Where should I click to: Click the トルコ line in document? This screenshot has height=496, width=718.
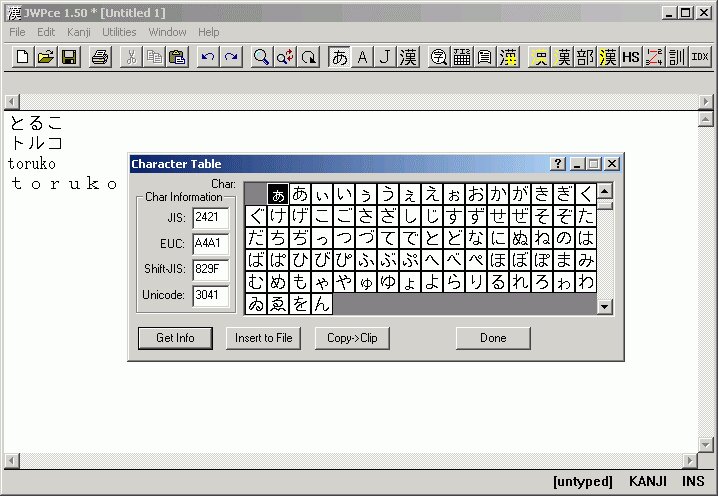coord(36,143)
